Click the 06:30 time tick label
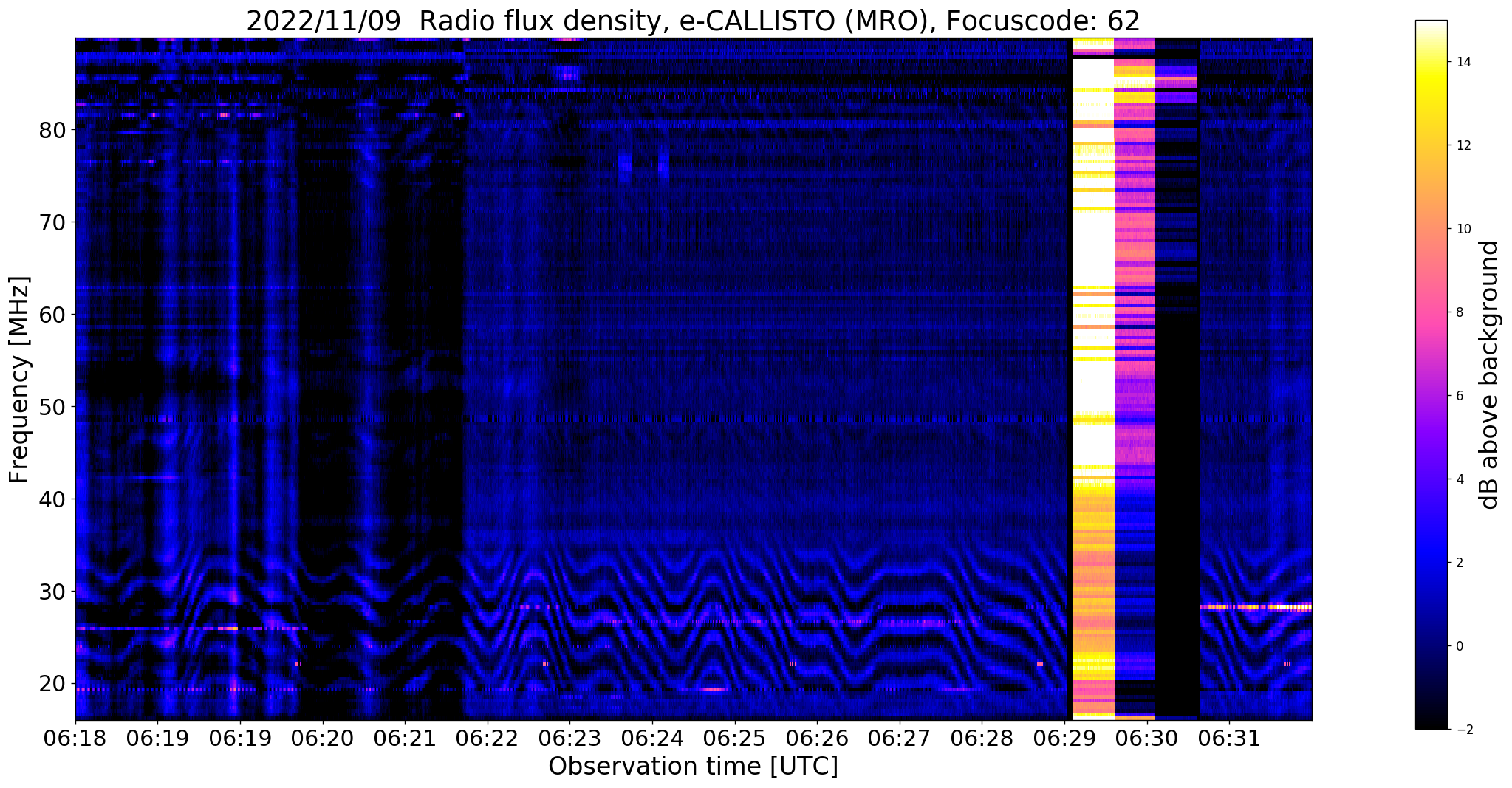This screenshot has height=788, width=1512. pos(1146,737)
